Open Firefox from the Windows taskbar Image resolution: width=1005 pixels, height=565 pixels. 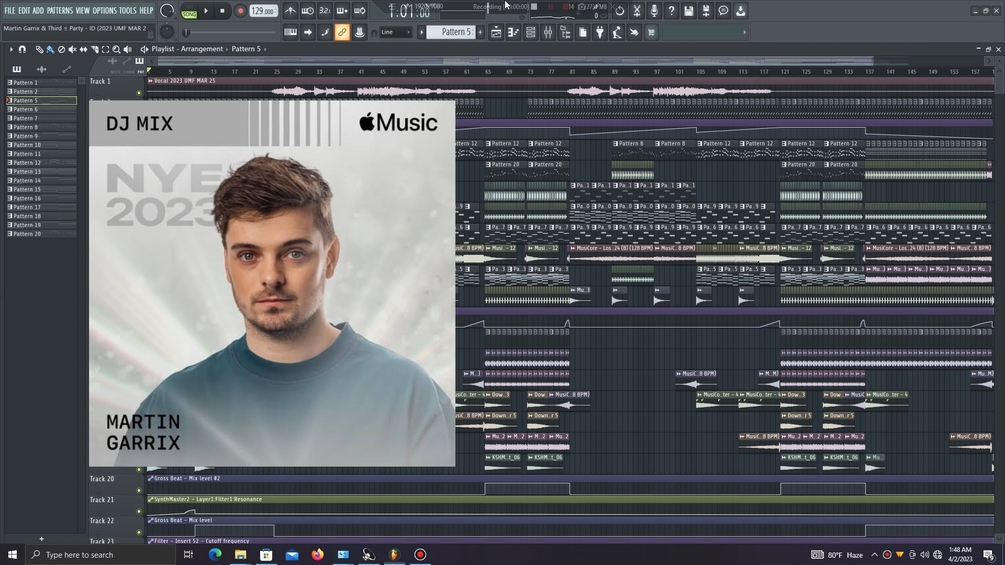click(x=318, y=555)
